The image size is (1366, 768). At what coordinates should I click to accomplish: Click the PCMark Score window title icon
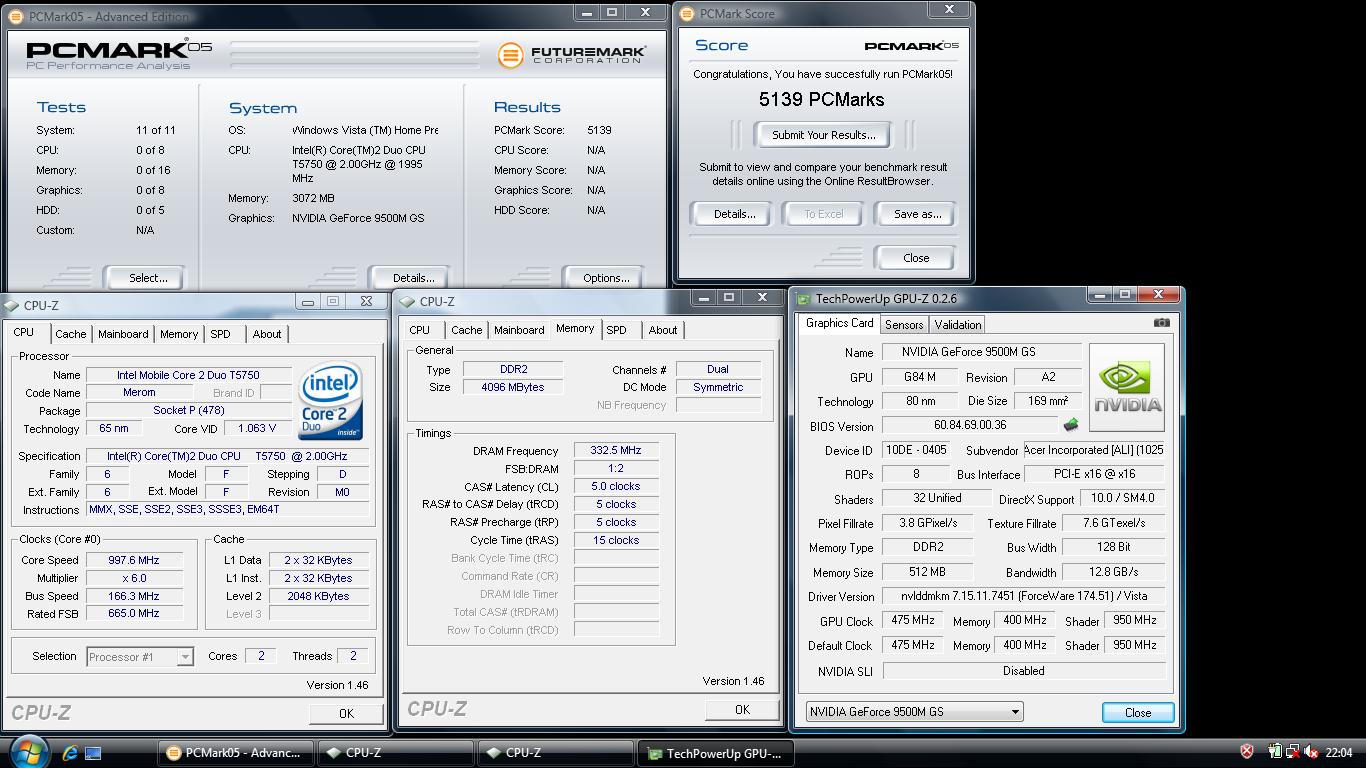688,14
